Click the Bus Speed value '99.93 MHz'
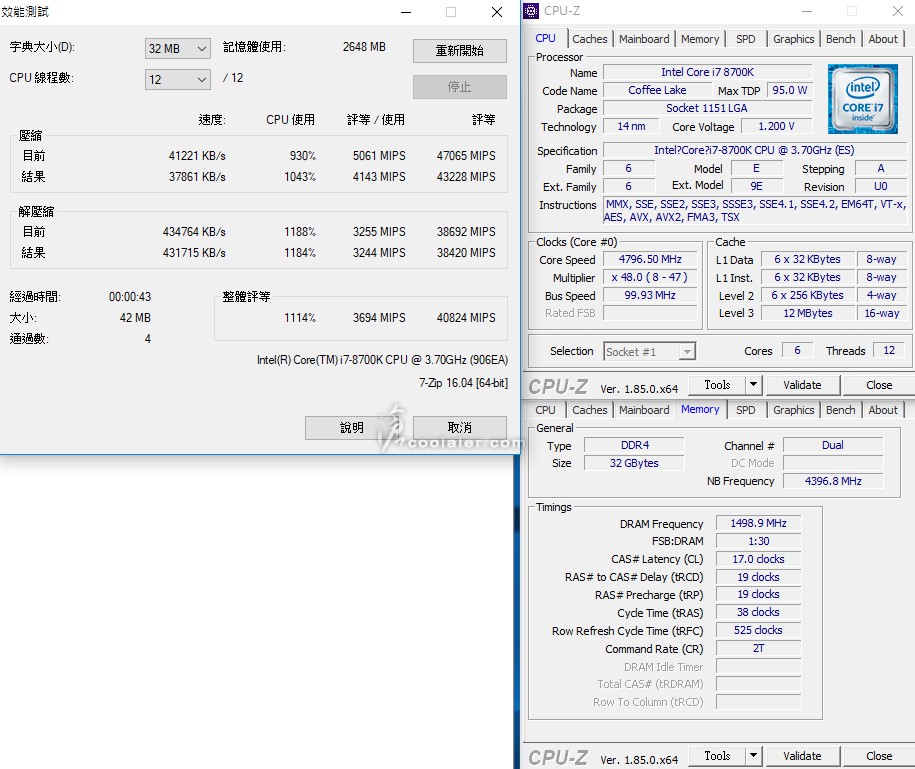The width and height of the screenshot is (915, 769). tap(650, 296)
